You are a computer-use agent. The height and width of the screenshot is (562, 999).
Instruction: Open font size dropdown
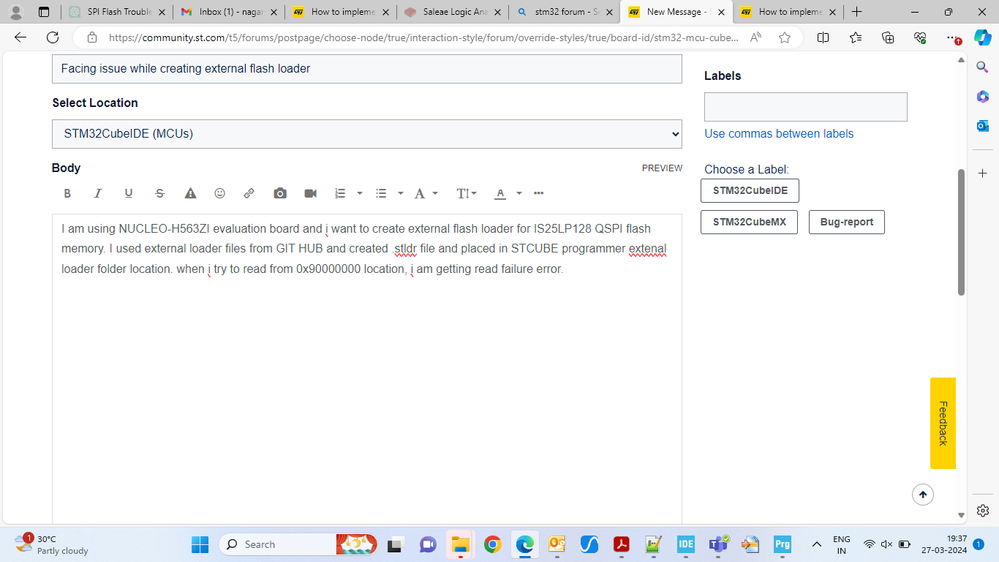click(x=466, y=193)
